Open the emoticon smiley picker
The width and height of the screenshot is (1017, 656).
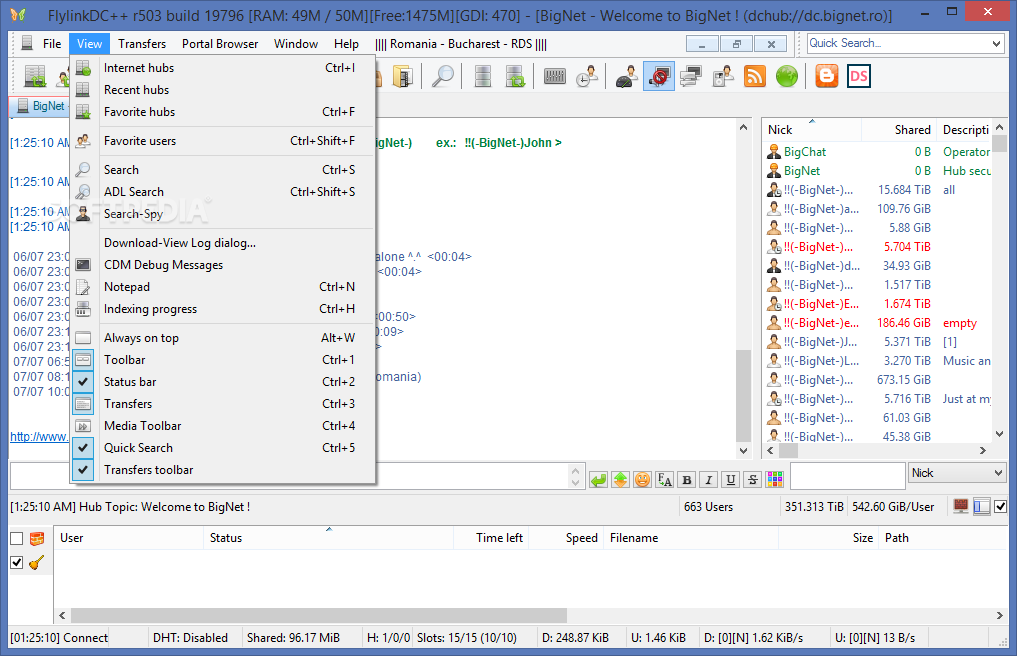pos(642,480)
